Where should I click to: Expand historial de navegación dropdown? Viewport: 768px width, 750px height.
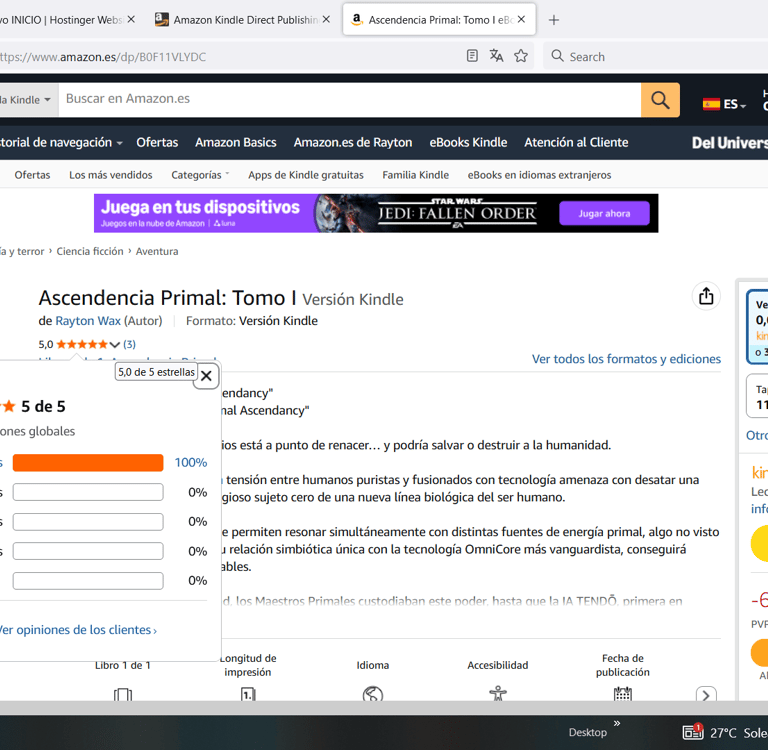click(x=61, y=143)
